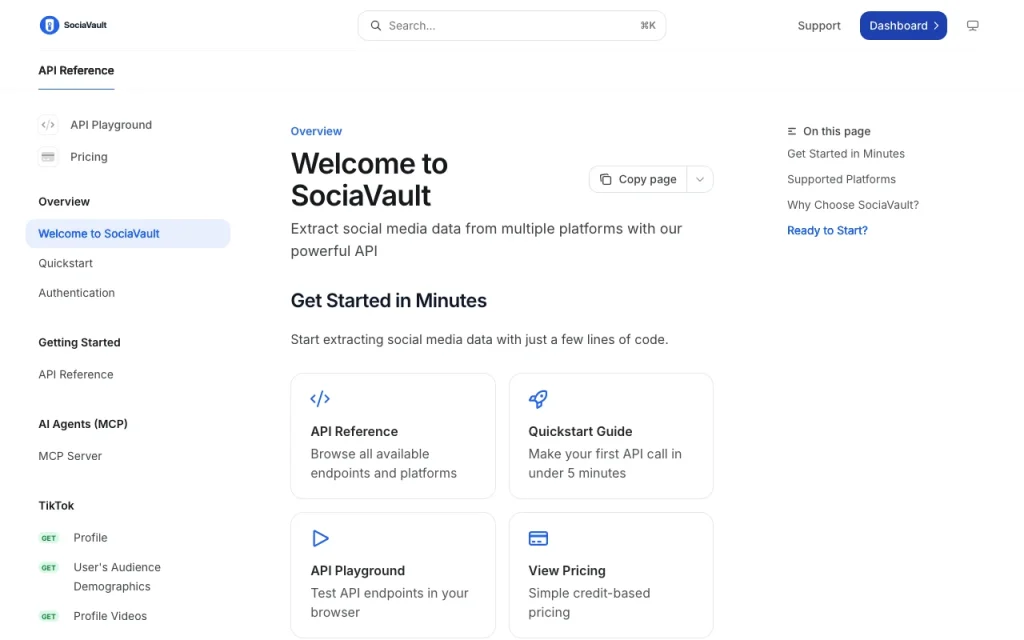Open the Dashboard button
Viewport: 1024px width, 640px height.
(x=903, y=25)
